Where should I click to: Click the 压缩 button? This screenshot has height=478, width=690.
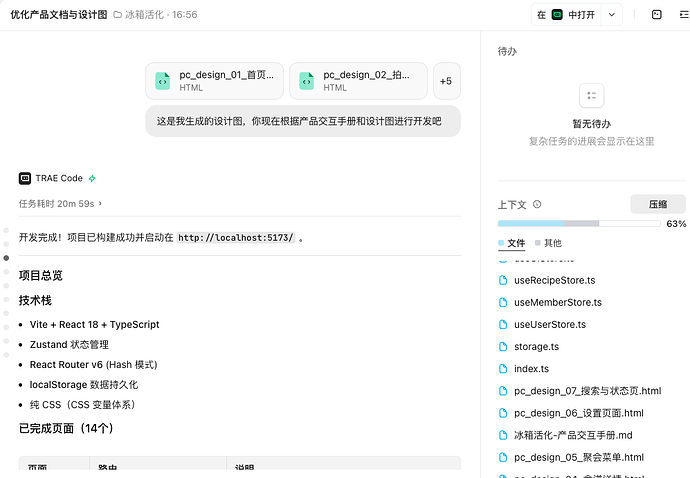coord(658,204)
